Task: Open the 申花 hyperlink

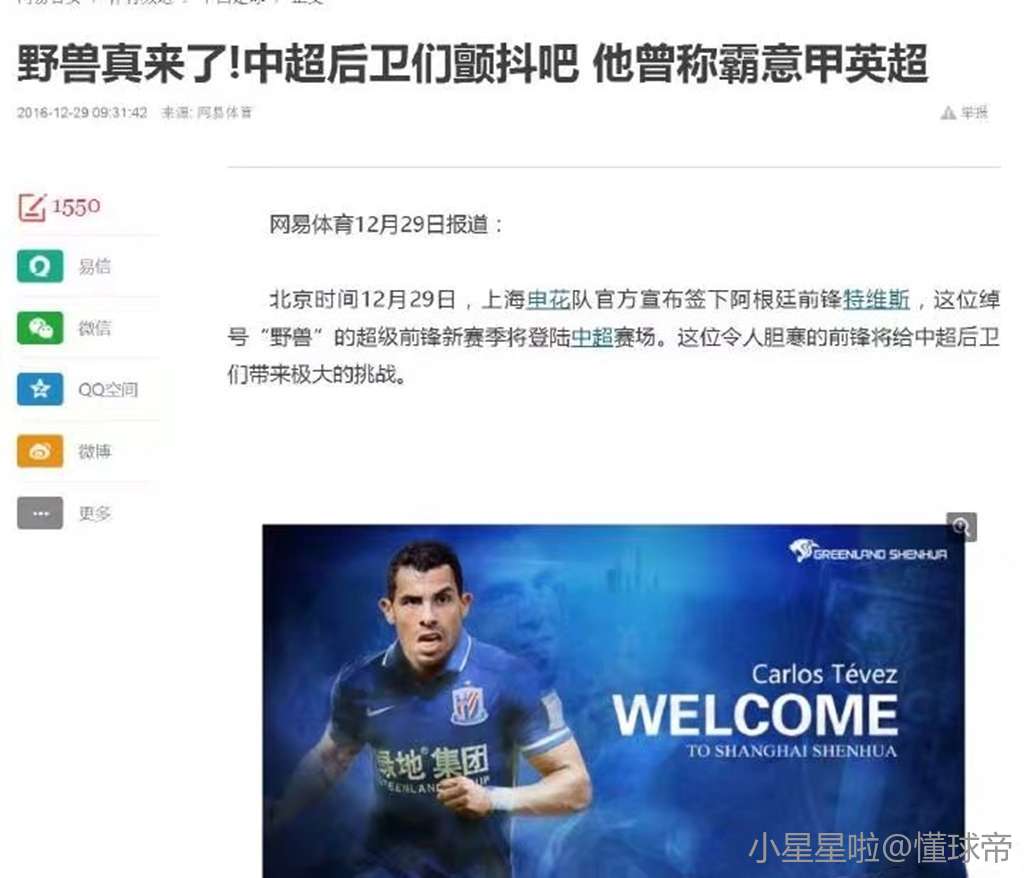Action: click(549, 300)
